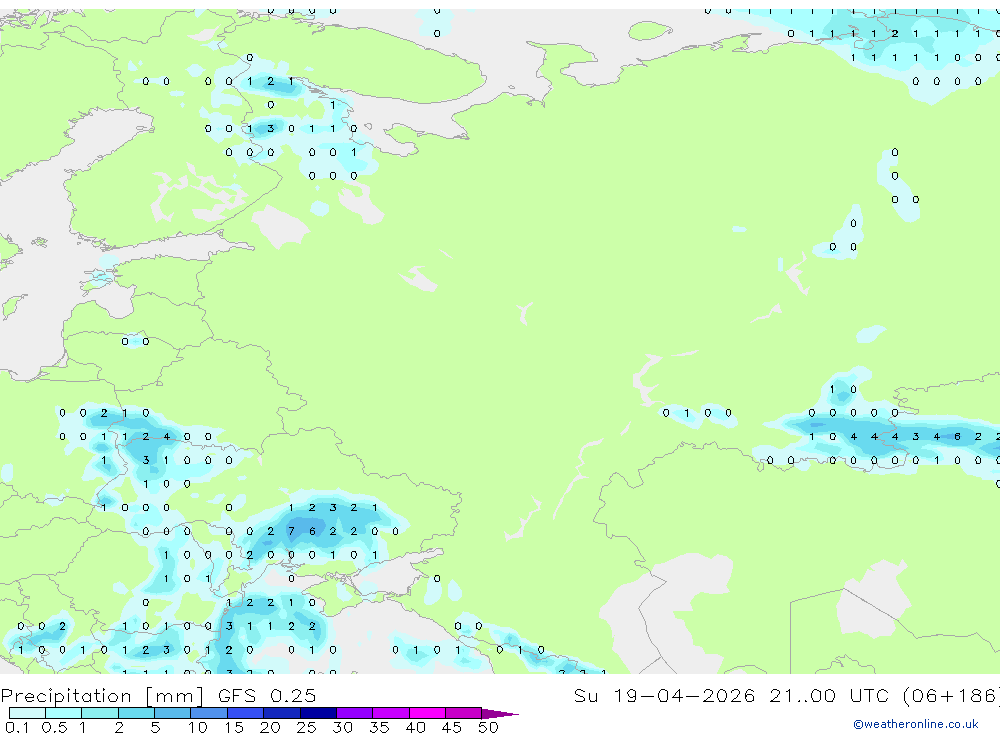Click the legend label '10'
The width and height of the screenshot is (1000, 733).
[197, 727]
